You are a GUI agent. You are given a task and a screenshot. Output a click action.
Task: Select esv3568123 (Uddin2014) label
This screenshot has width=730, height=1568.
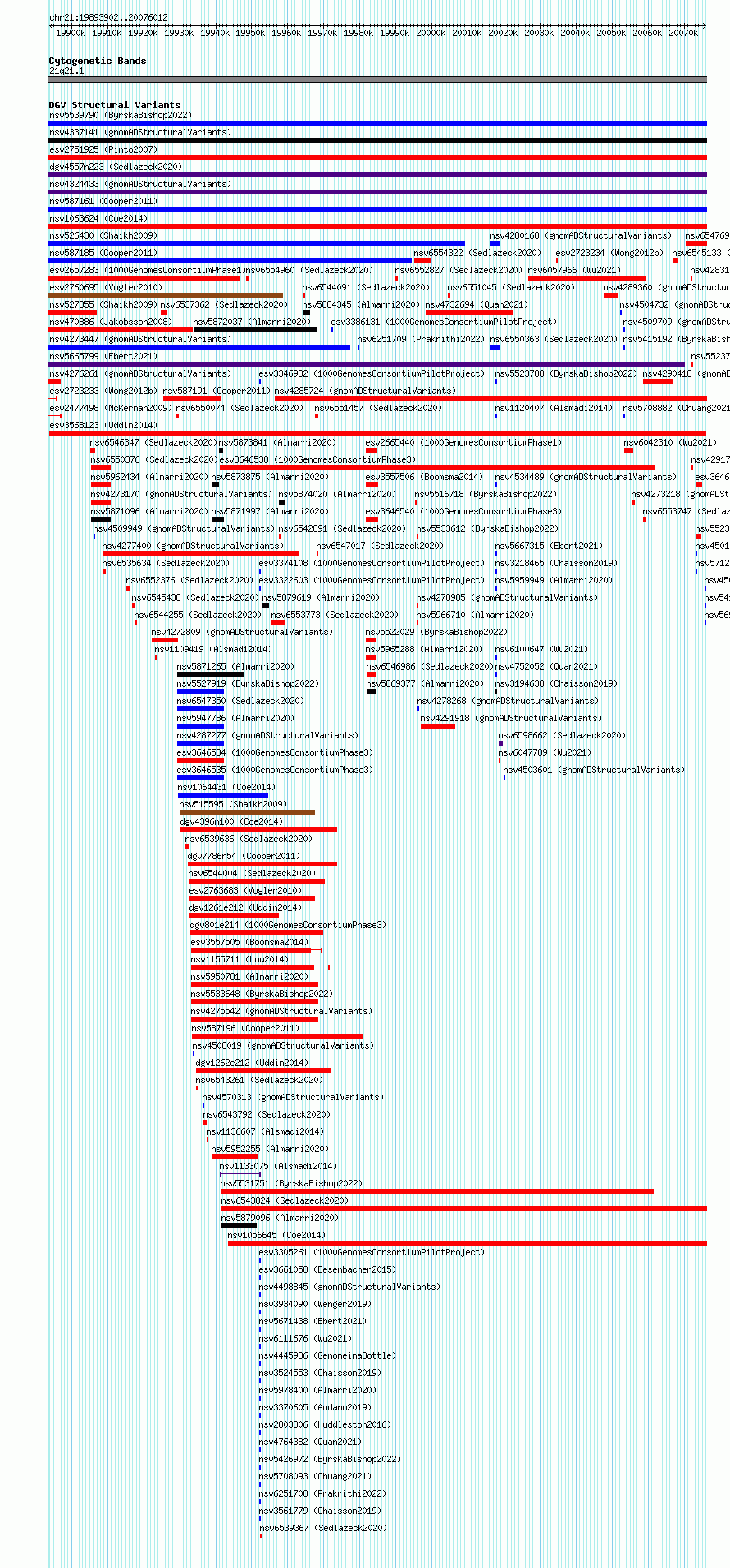103,425
